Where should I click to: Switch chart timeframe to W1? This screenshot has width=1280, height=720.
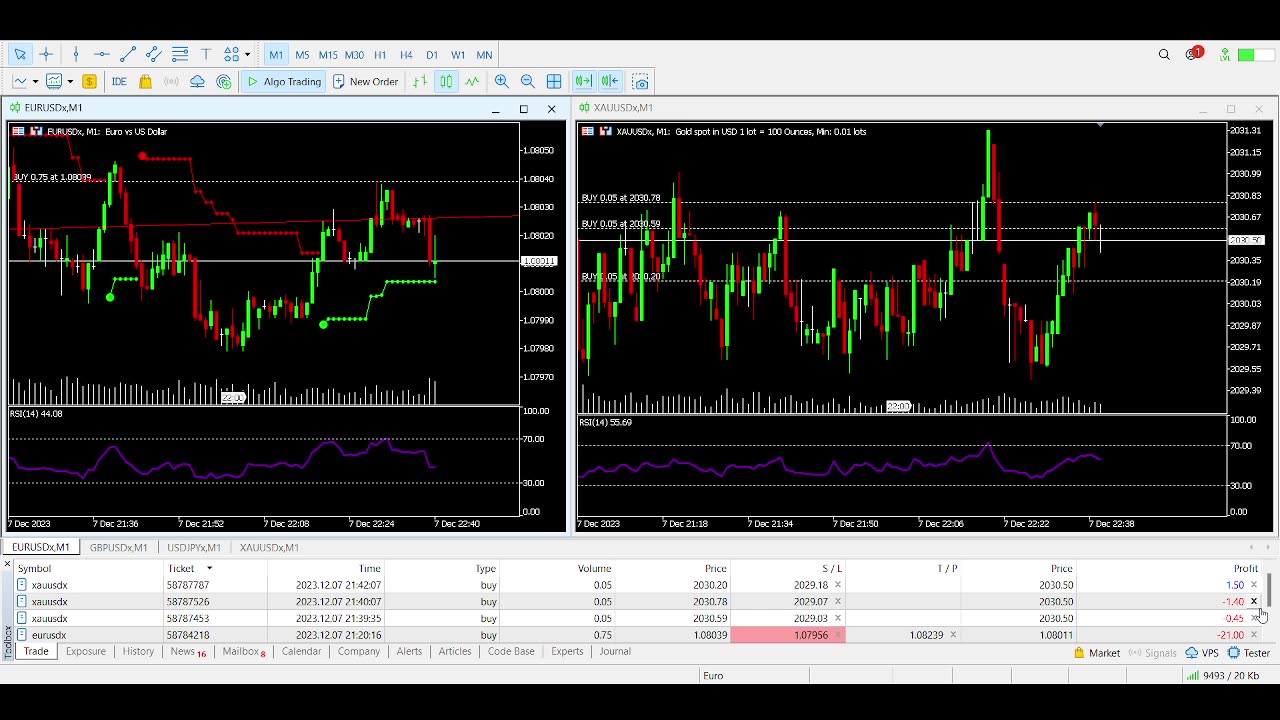point(458,55)
